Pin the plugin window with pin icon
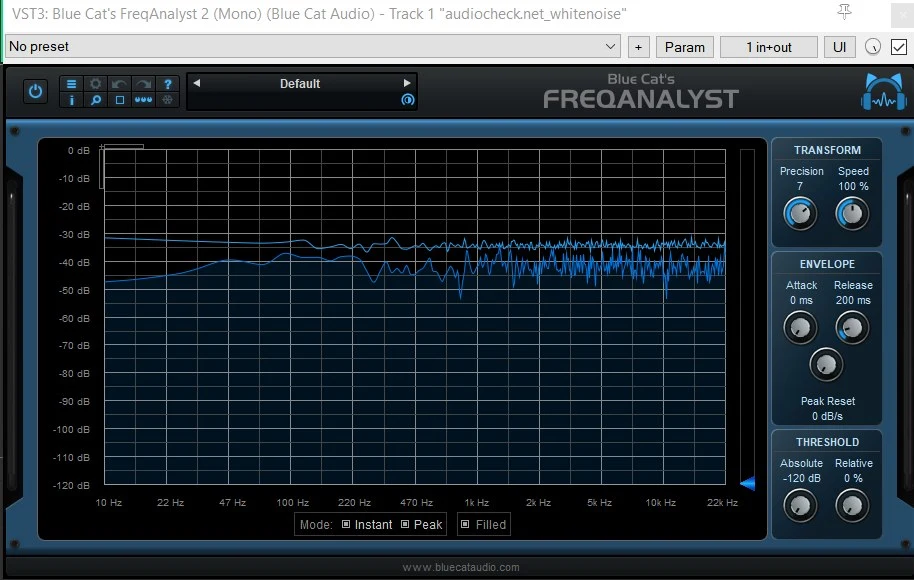The width and height of the screenshot is (914, 580). 844,12
